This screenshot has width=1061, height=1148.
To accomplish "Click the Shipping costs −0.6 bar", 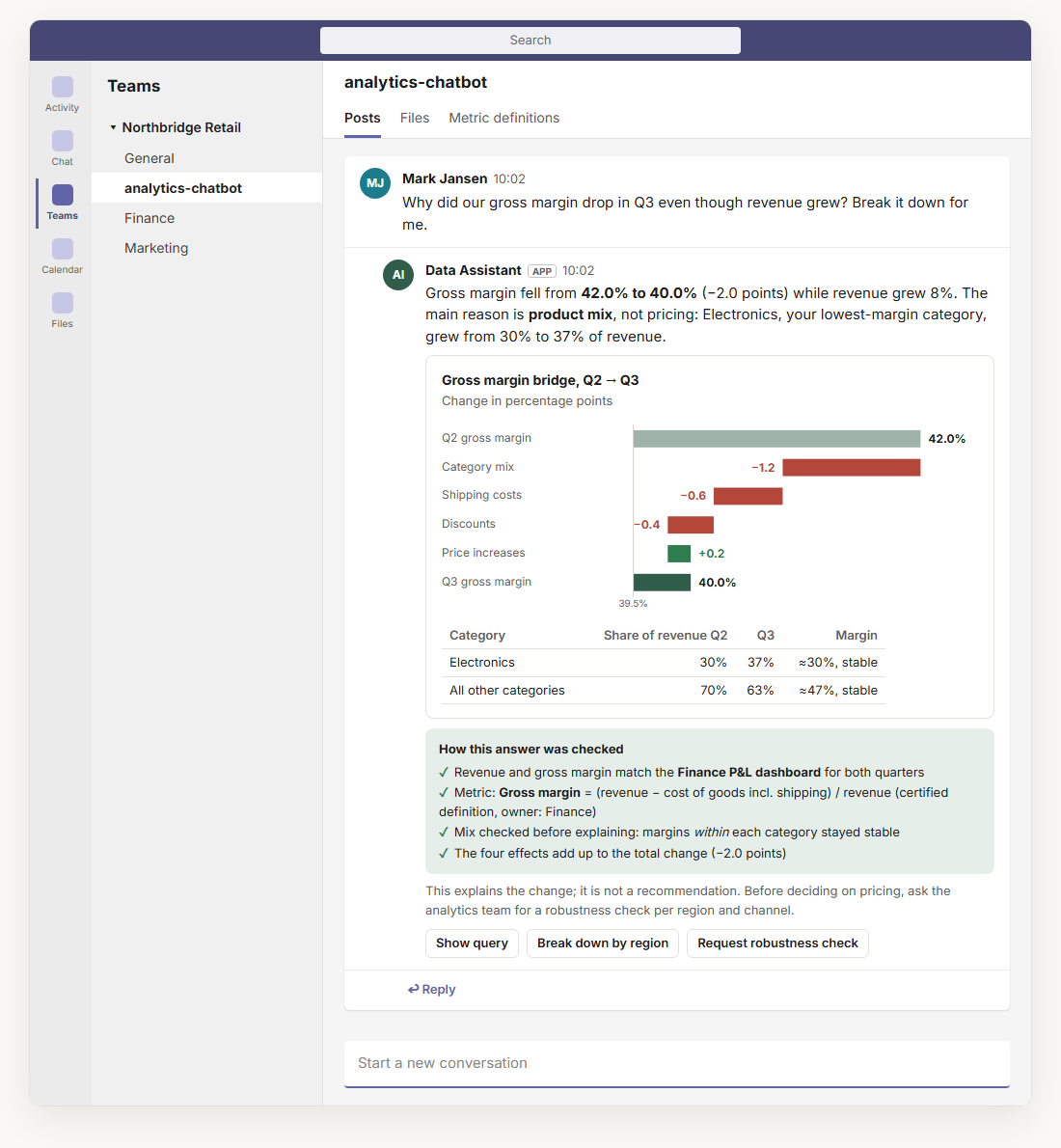I will coord(748,496).
